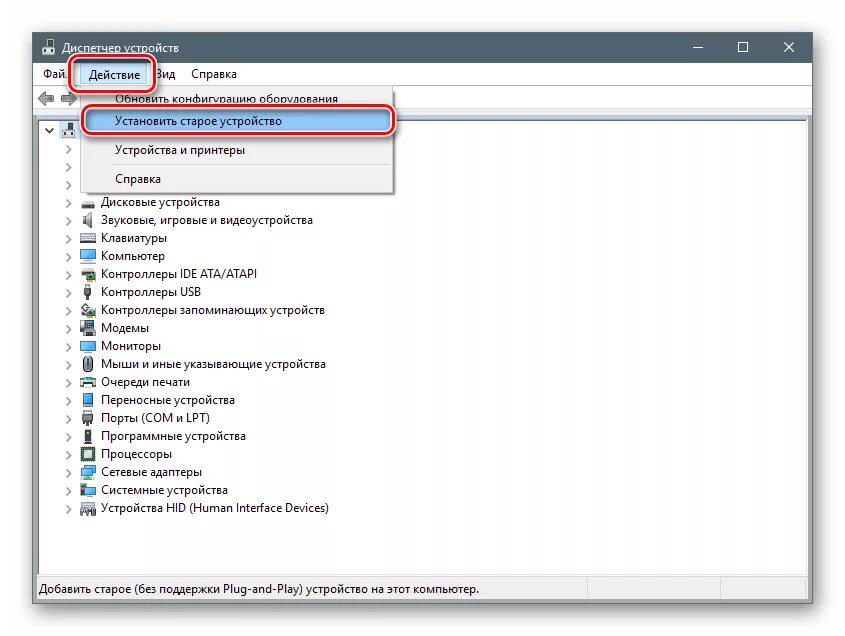Expand the Устройства HID chevron

[x=68, y=509]
